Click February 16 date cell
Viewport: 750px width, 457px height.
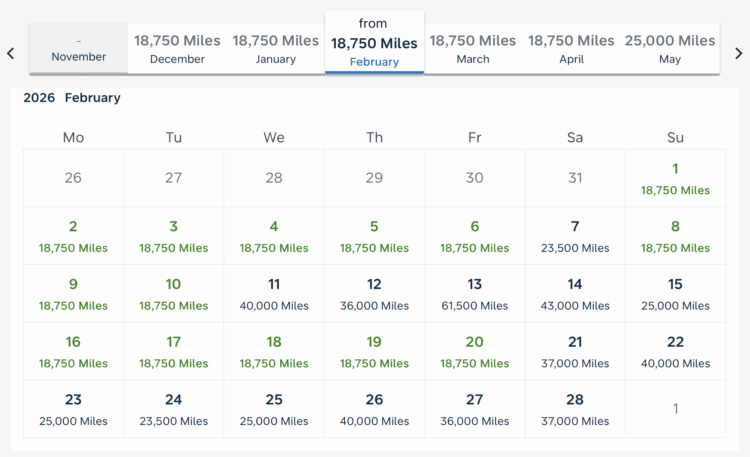pos(73,352)
